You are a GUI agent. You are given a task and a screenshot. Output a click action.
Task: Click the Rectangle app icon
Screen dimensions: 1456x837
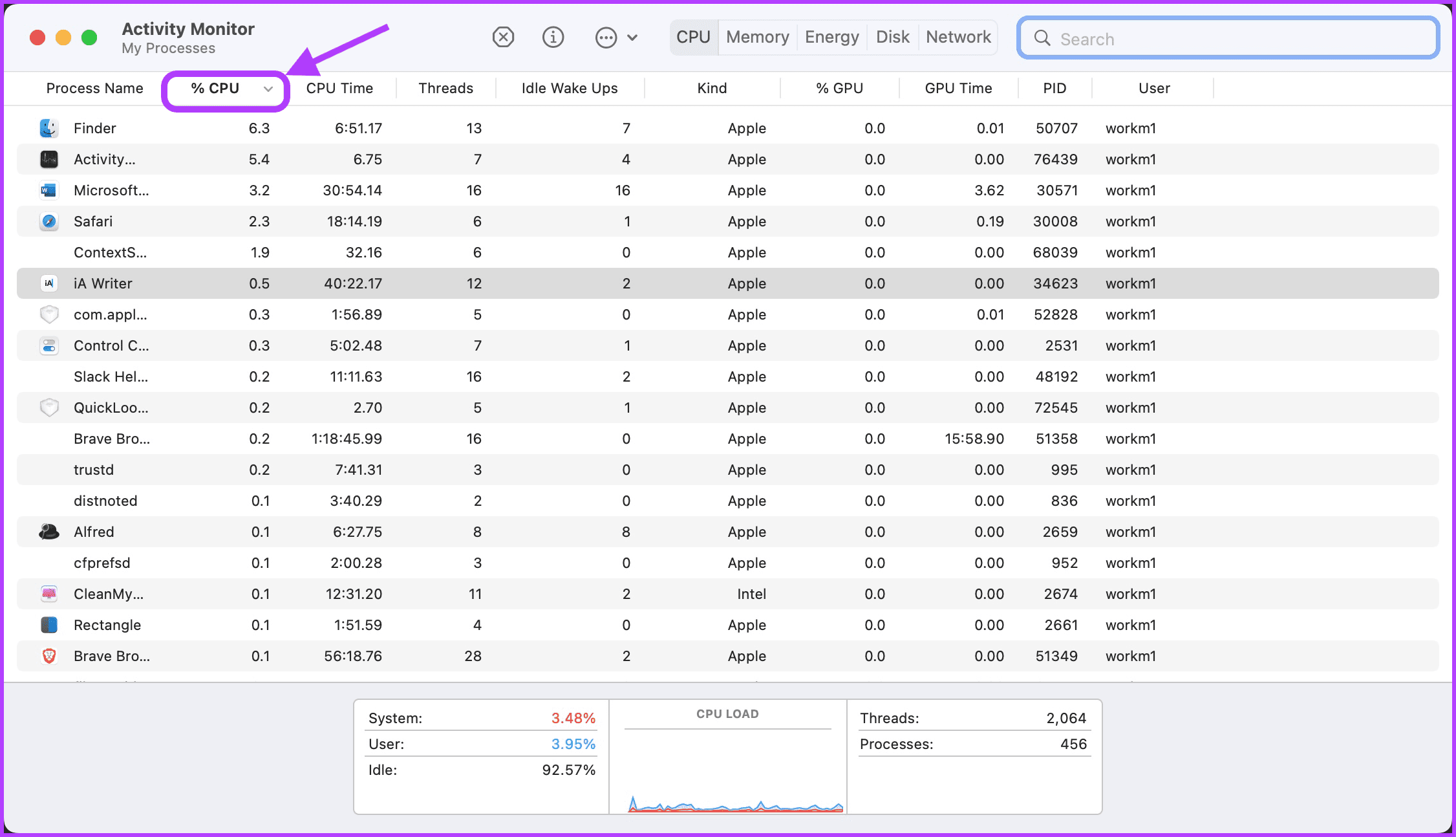pos(49,625)
